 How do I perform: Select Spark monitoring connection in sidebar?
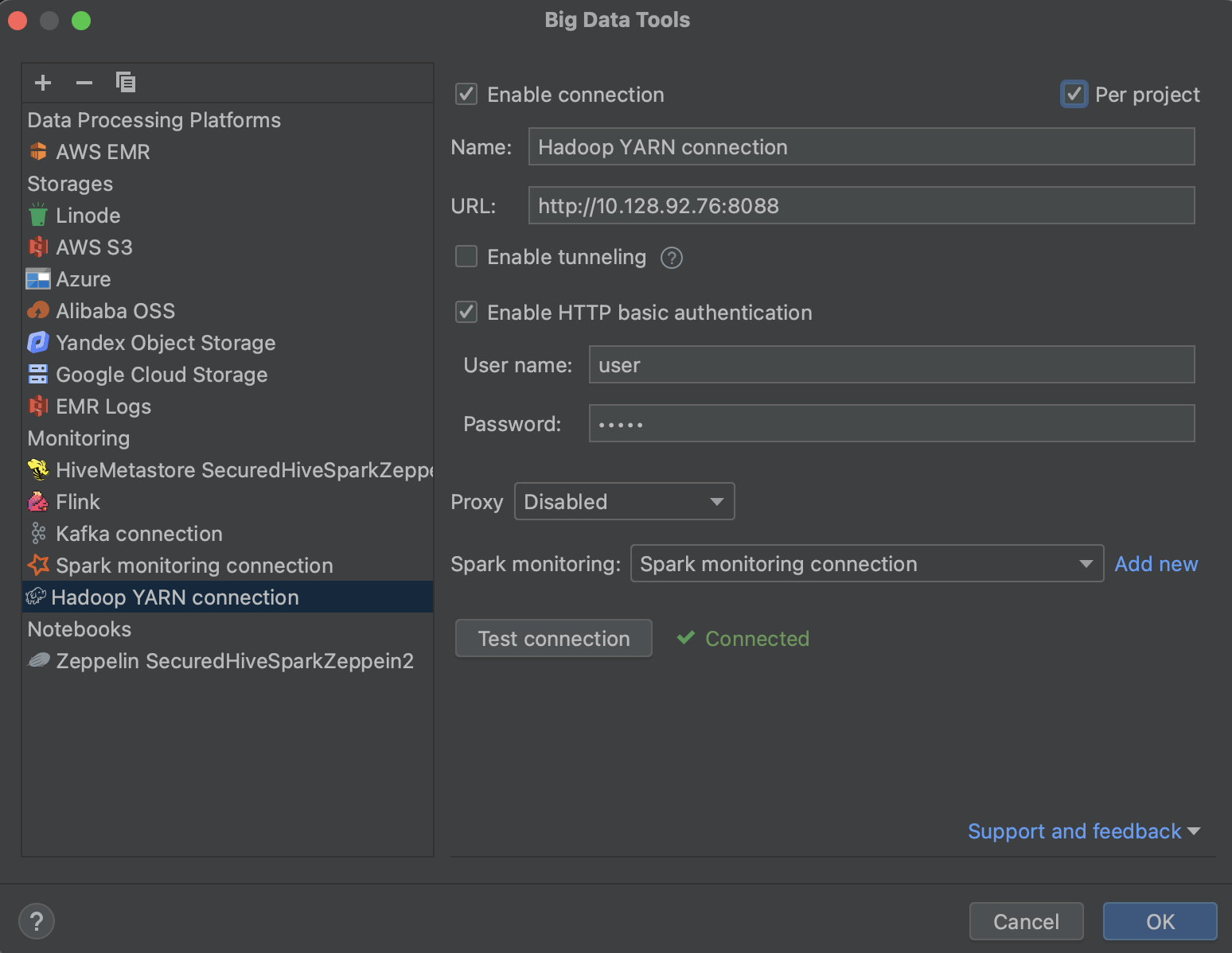coord(194,565)
